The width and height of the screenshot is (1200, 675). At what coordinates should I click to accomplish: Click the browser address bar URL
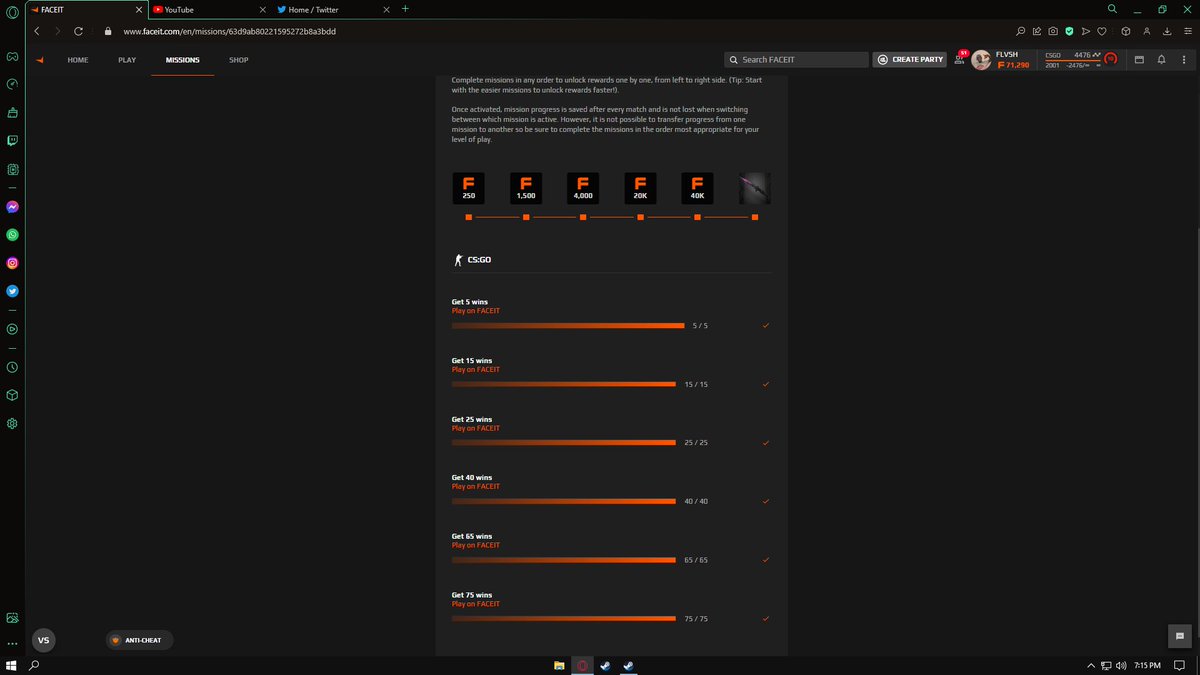click(x=229, y=31)
